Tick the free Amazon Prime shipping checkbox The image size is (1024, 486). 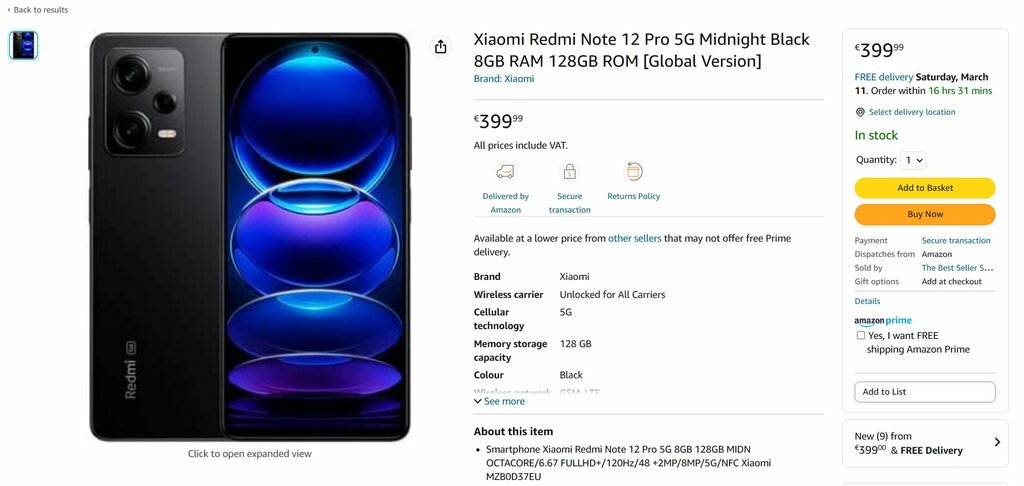click(861, 335)
